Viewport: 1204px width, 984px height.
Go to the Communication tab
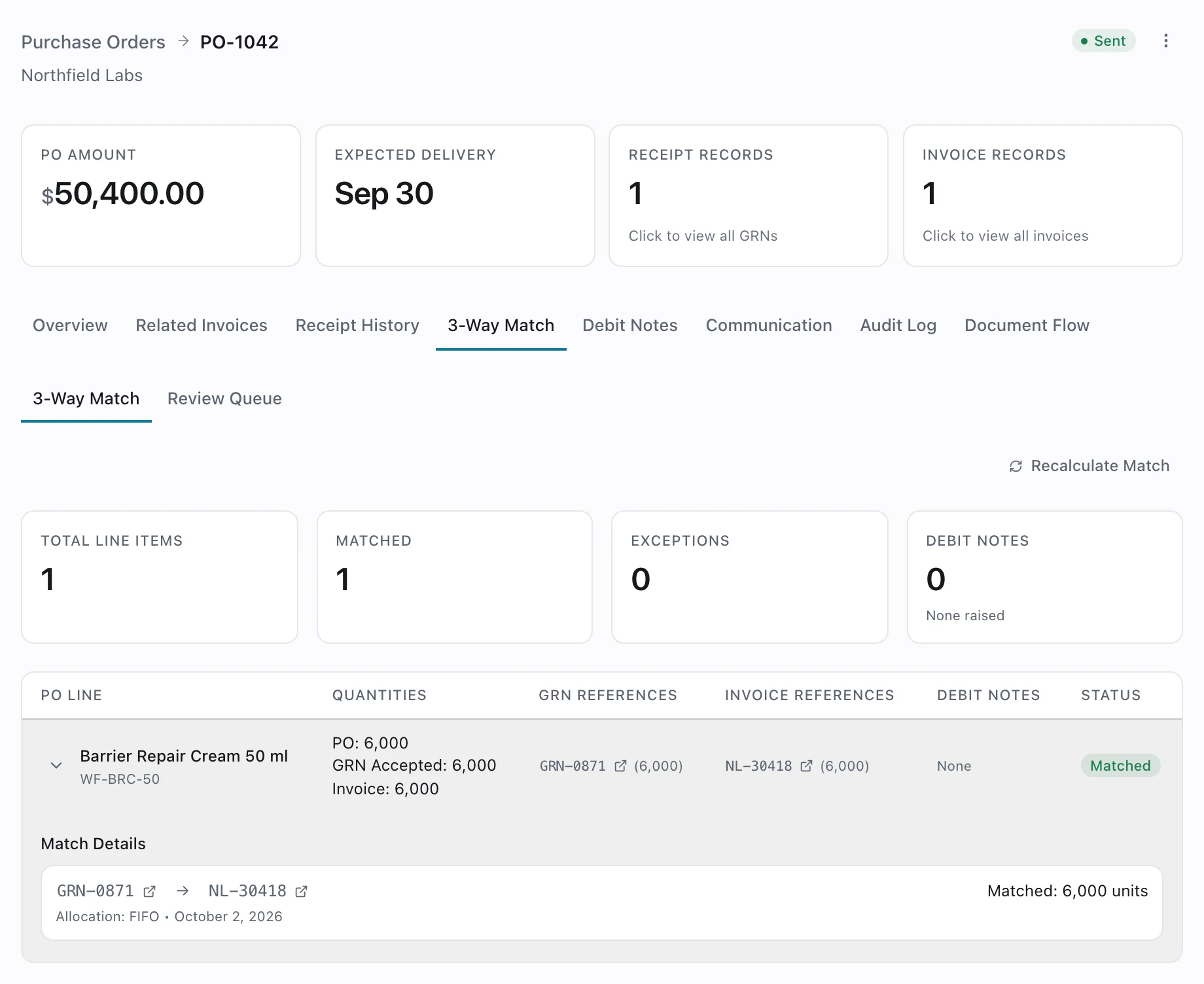click(x=769, y=325)
